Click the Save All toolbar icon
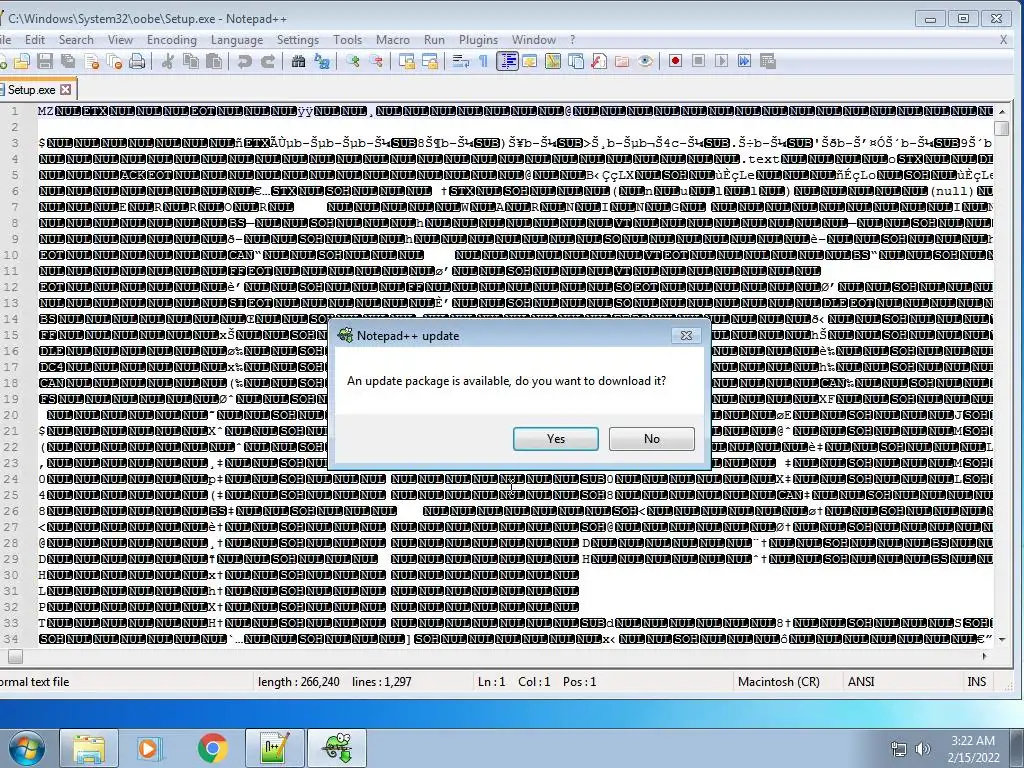The image size is (1024, 768). (68, 61)
